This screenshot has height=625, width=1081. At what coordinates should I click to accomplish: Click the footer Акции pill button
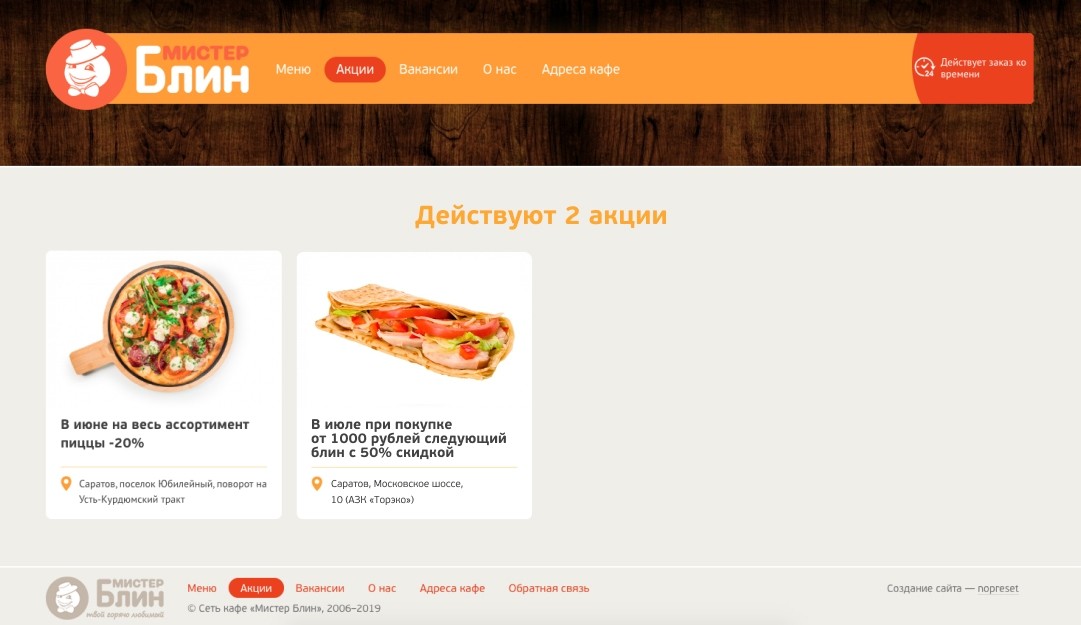[256, 588]
